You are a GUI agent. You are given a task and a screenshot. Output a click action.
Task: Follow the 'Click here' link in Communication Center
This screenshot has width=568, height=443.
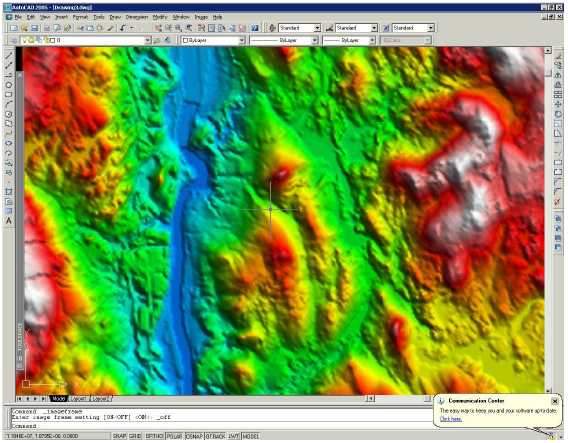pyautogui.click(x=450, y=419)
